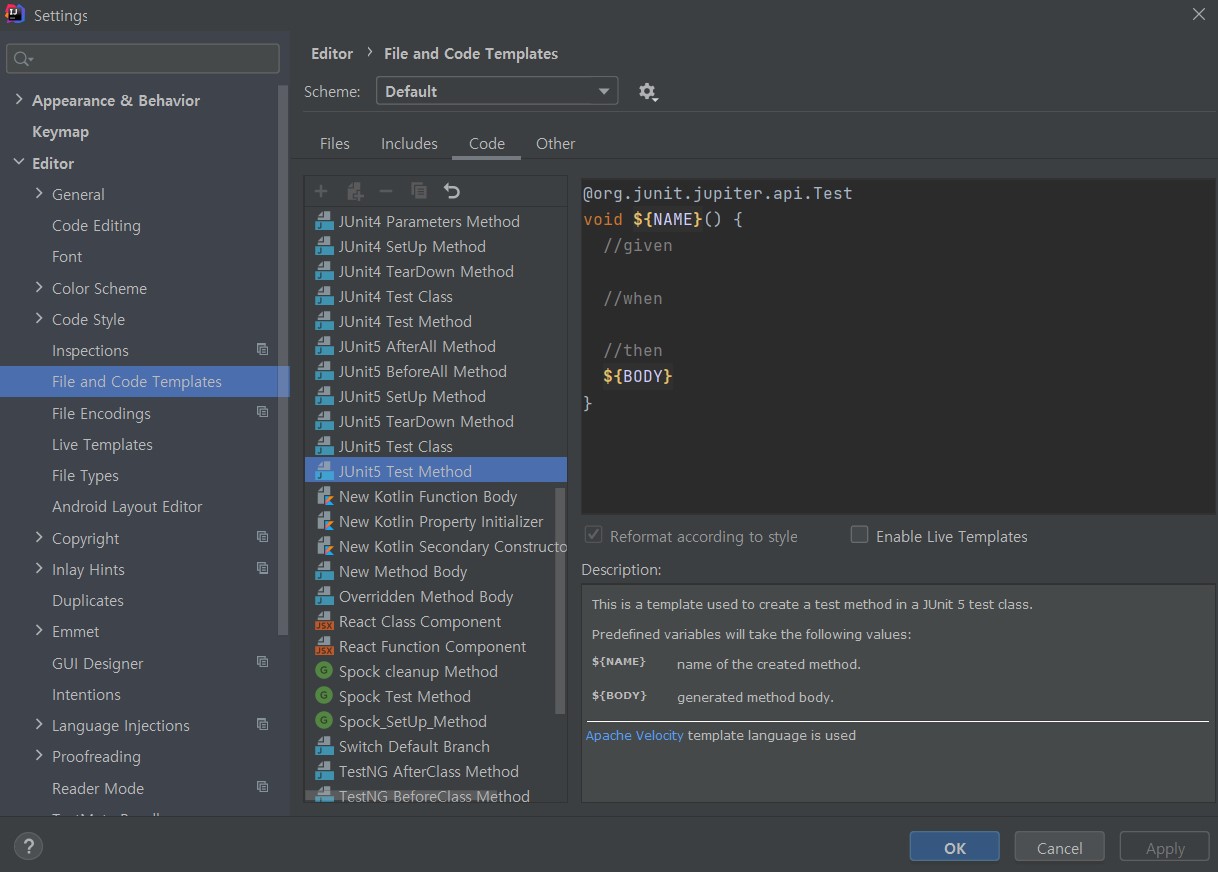Open the Apache Velocity link
This screenshot has width=1218, height=872.
(635, 735)
